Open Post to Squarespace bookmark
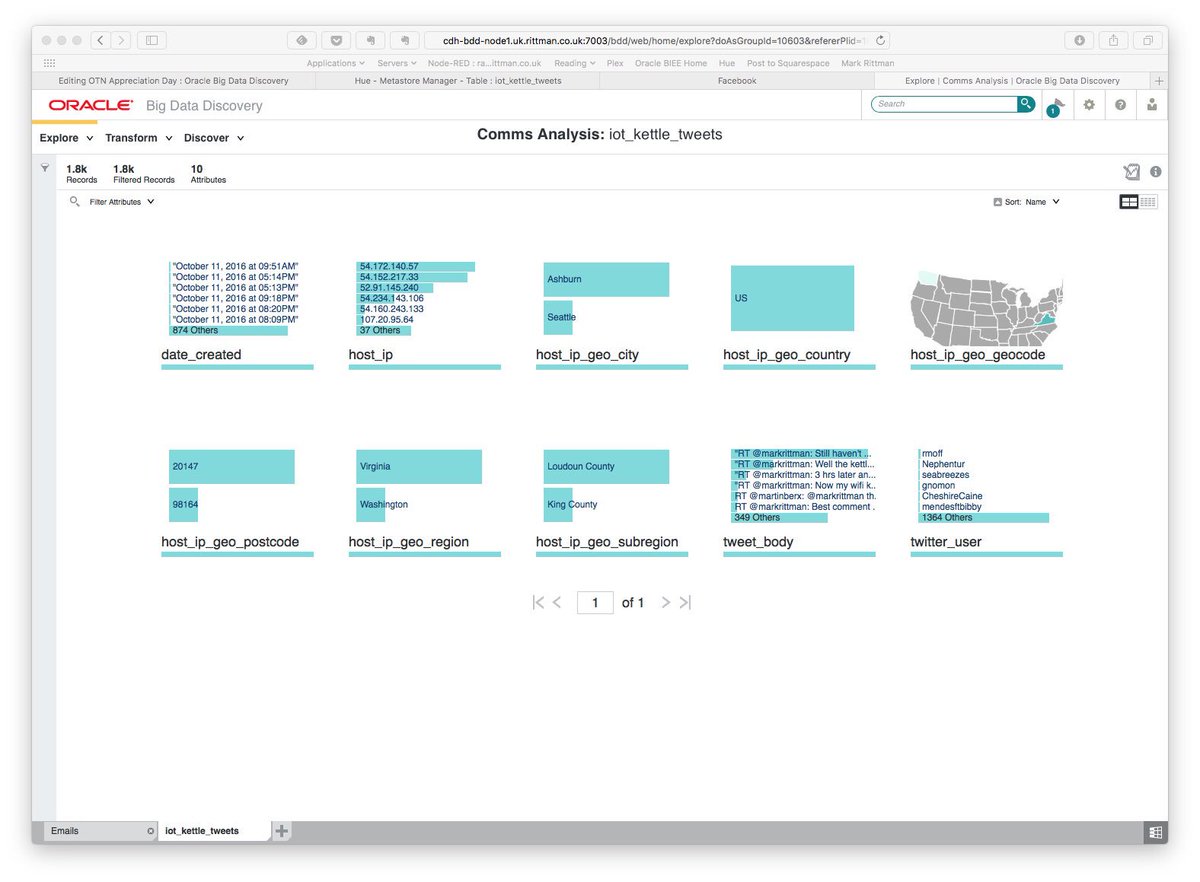Screen dimensions: 1200x882 [x=788, y=63]
